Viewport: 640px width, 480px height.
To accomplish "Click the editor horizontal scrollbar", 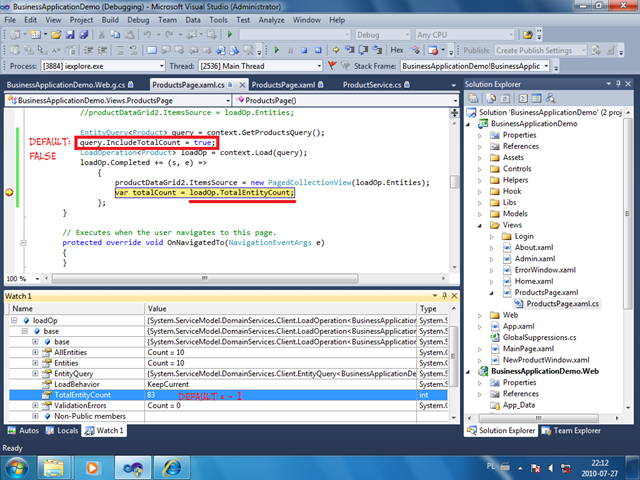I will (x=205, y=278).
